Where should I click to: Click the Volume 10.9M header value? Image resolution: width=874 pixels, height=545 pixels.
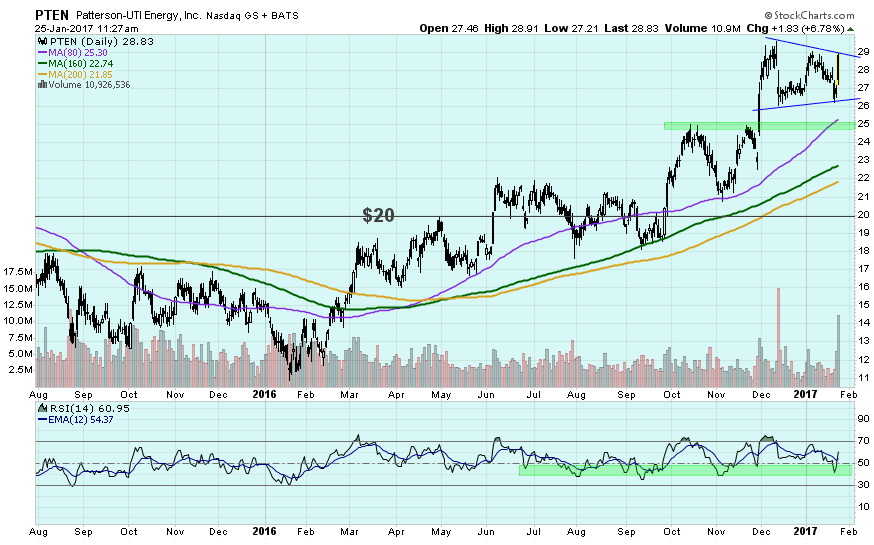(702, 28)
